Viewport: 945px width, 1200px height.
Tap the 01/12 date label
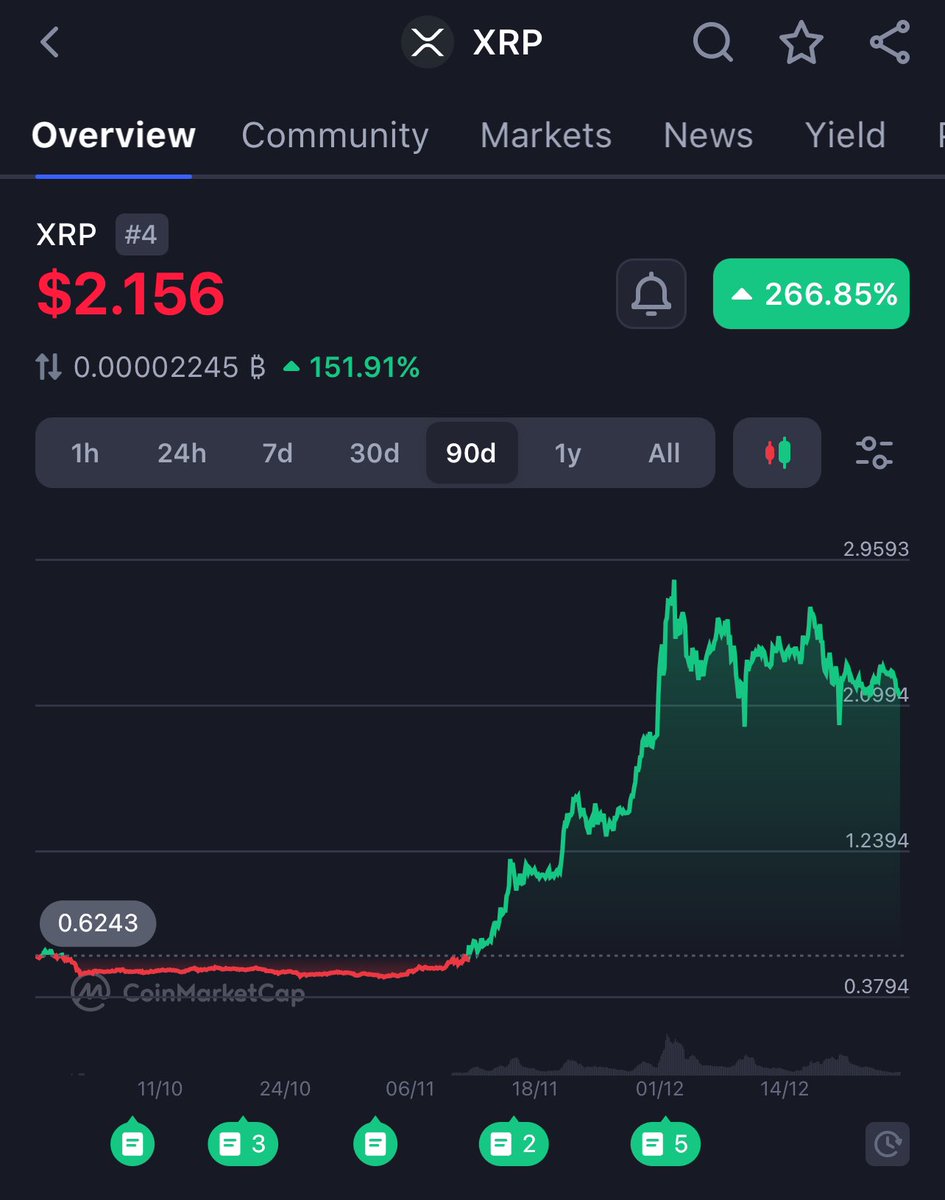(x=659, y=1088)
